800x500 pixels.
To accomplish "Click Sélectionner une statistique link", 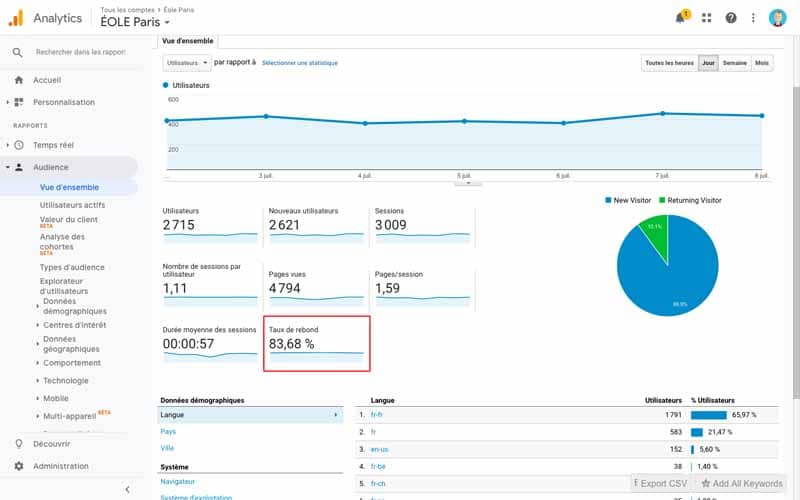I will tap(299, 63).
